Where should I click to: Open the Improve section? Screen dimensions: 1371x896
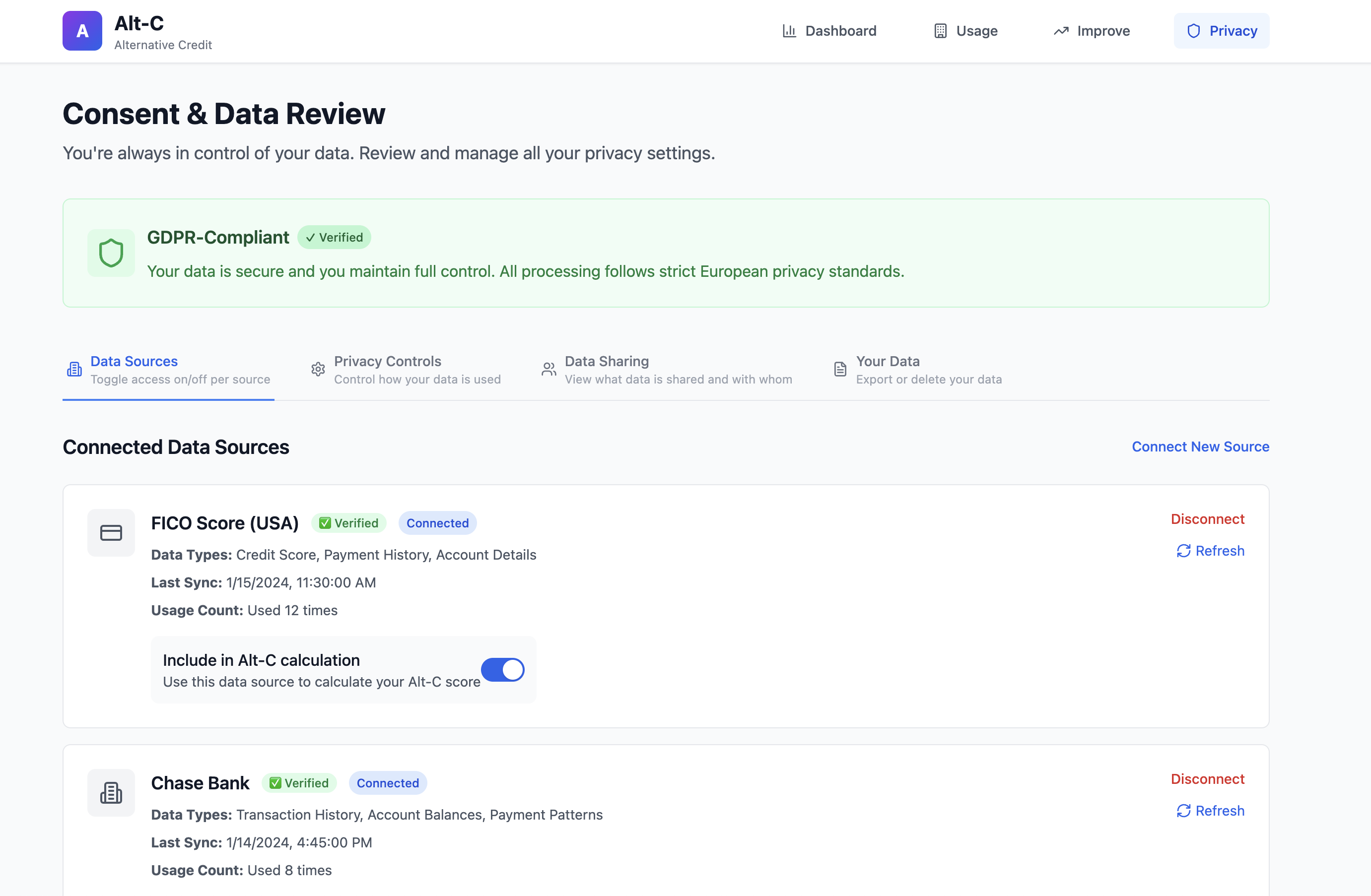pos(1092,31)
